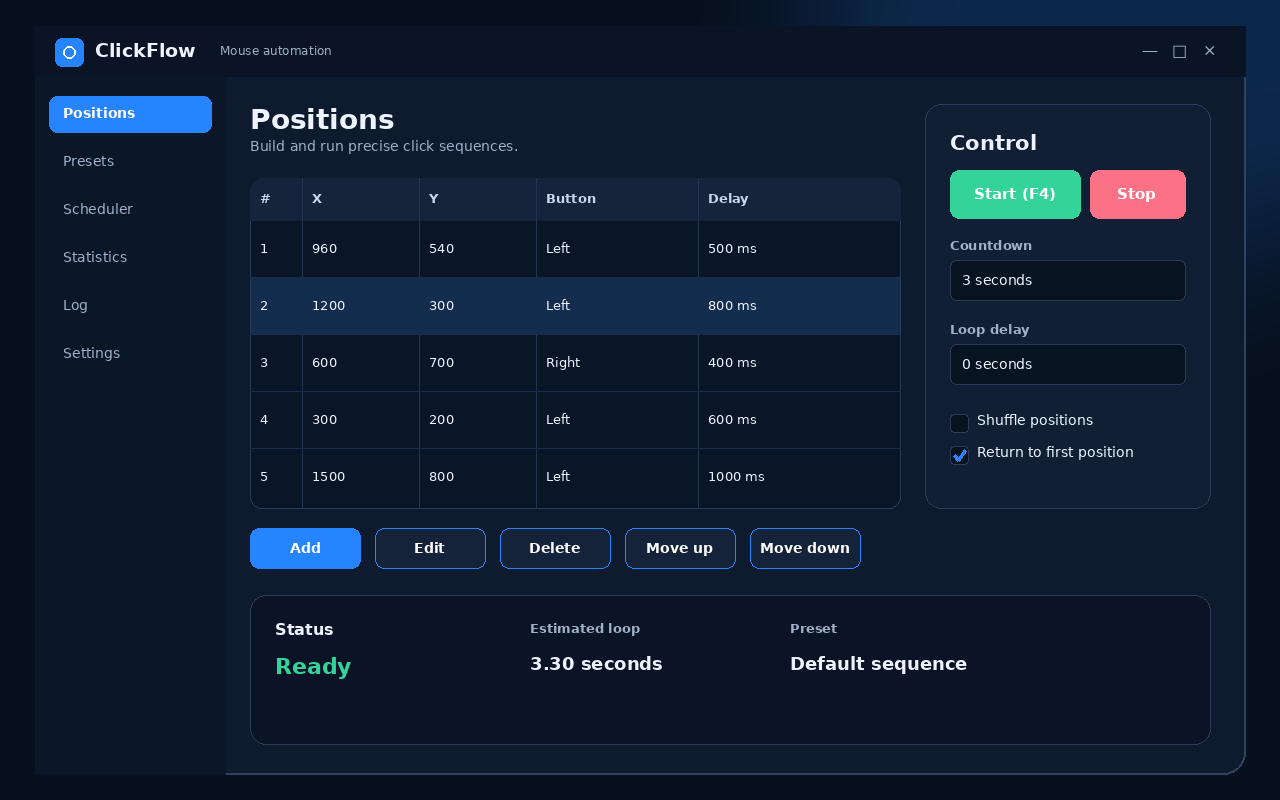Viewport: 1280px width, 800px height.
Task: Close the ClickFlow window
Action: (x=1210, y=51)
